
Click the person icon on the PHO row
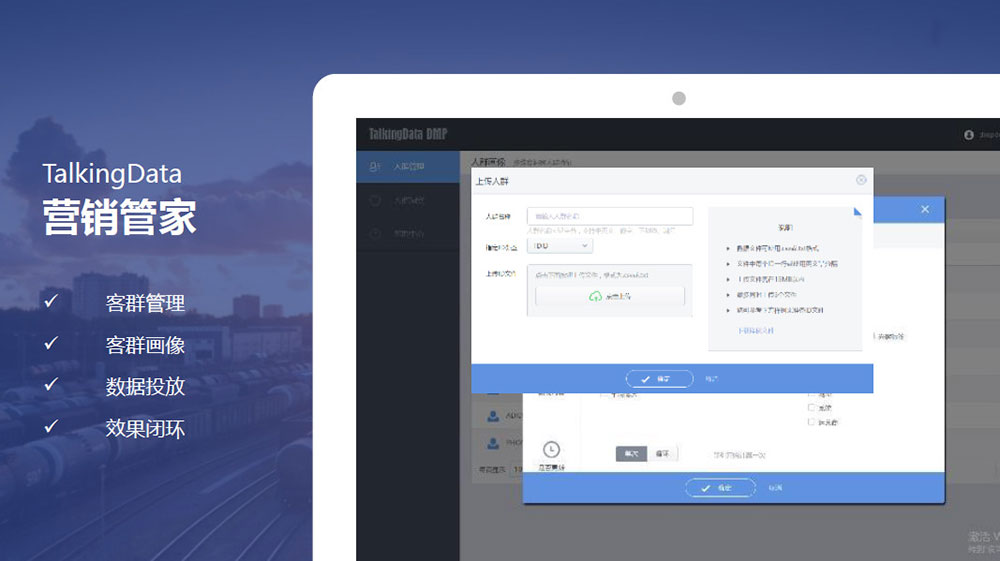493,442
